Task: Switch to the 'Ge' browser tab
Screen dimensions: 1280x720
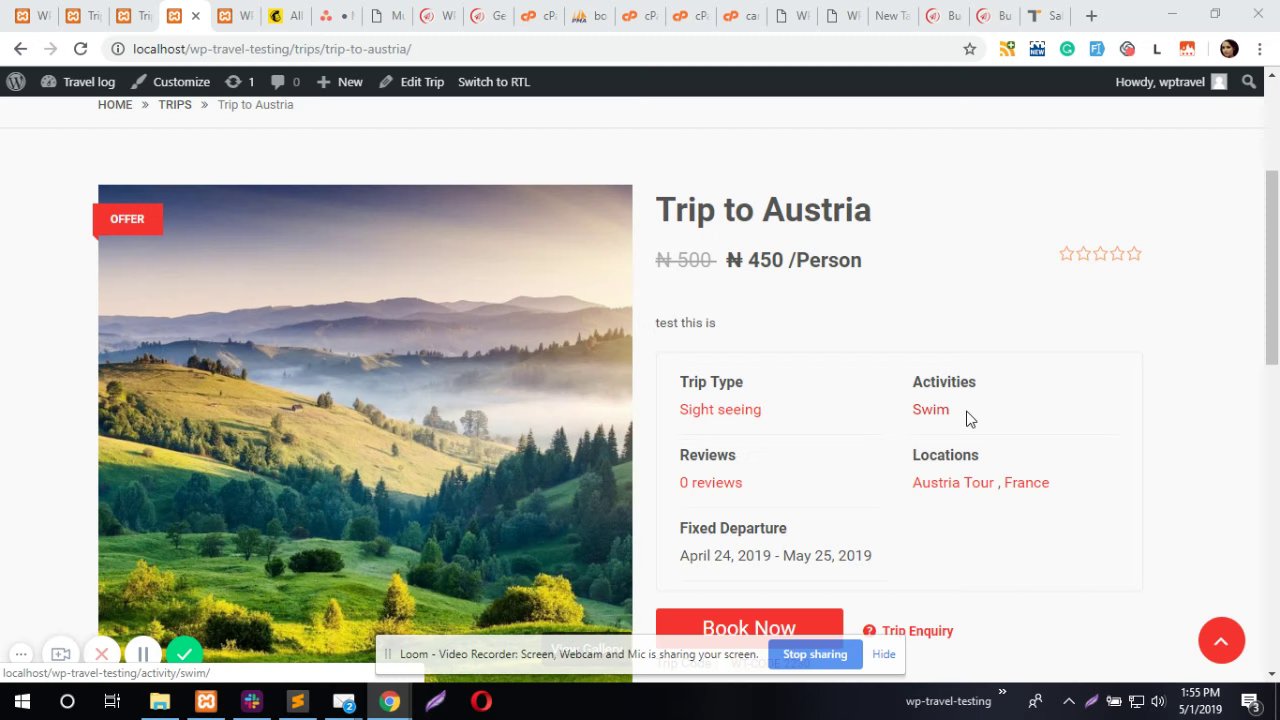Action: click(487, 16)
